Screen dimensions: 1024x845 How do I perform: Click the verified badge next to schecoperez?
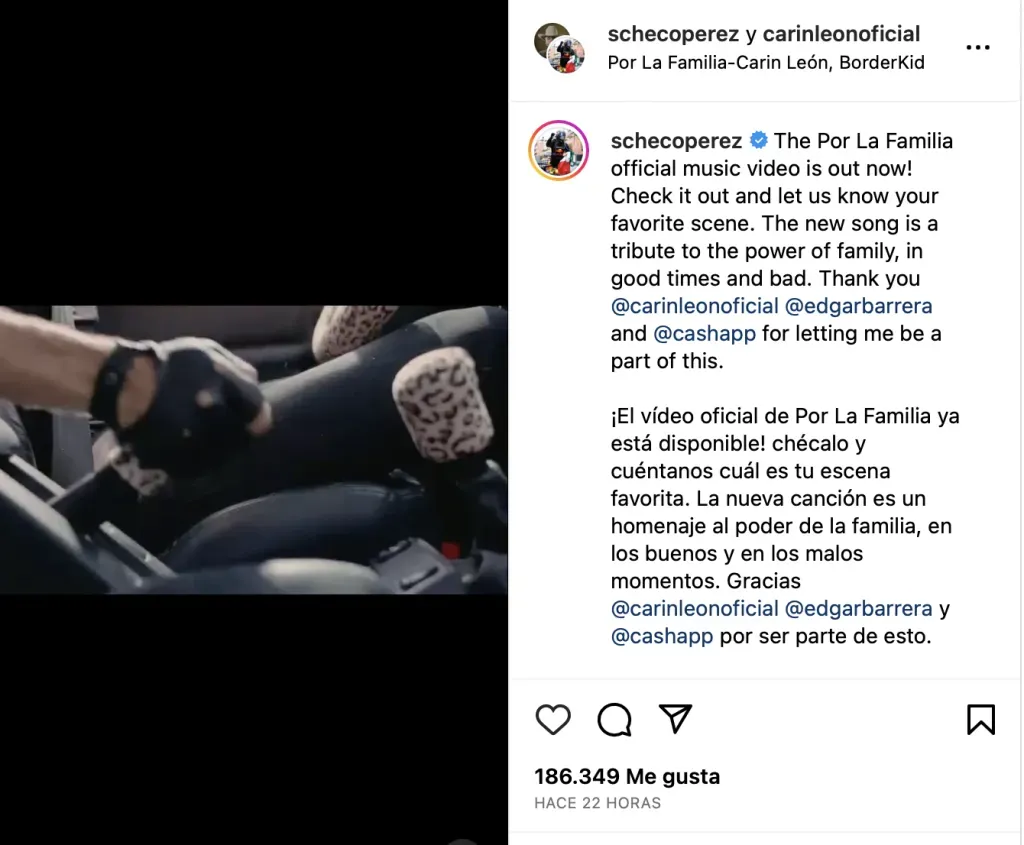758,140
